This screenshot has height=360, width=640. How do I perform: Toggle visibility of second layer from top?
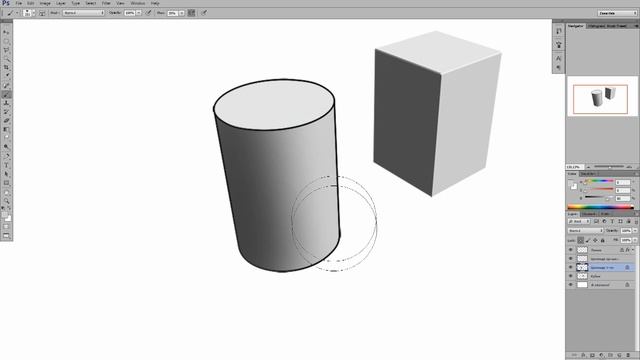[x=571, y=258]
